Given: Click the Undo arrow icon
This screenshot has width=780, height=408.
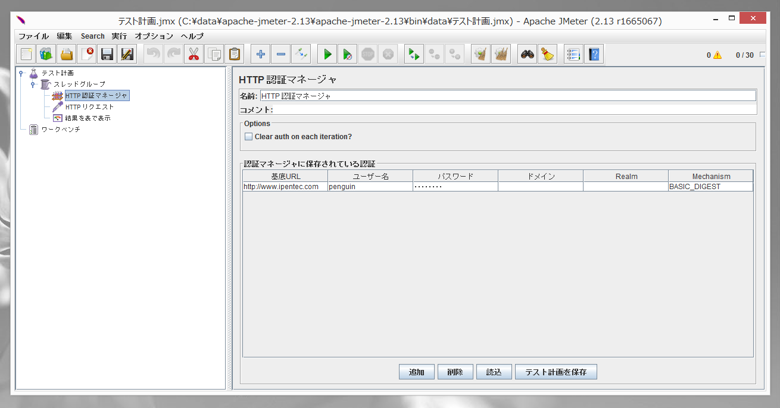Looking at the screenshot, I should [x=153, y=54].
